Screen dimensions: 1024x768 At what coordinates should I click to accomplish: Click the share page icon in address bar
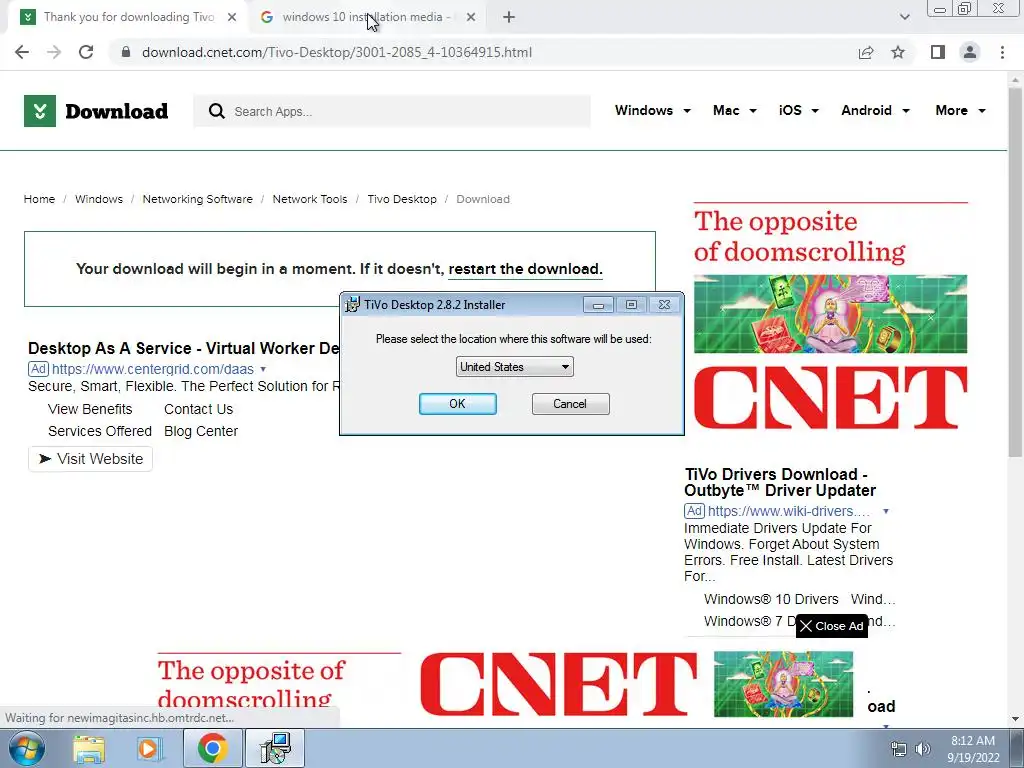pos(866,52)
